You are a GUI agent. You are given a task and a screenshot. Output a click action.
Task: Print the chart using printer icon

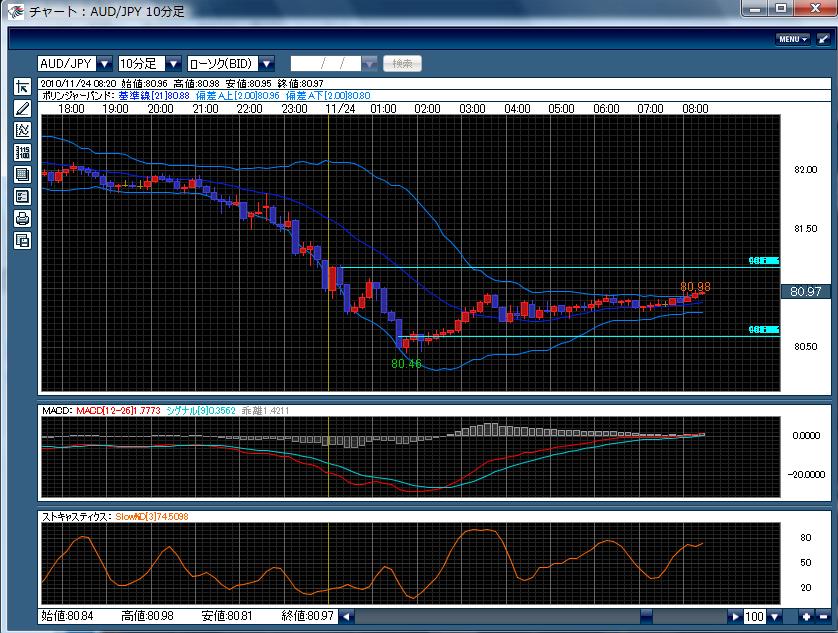click(22, 218)
